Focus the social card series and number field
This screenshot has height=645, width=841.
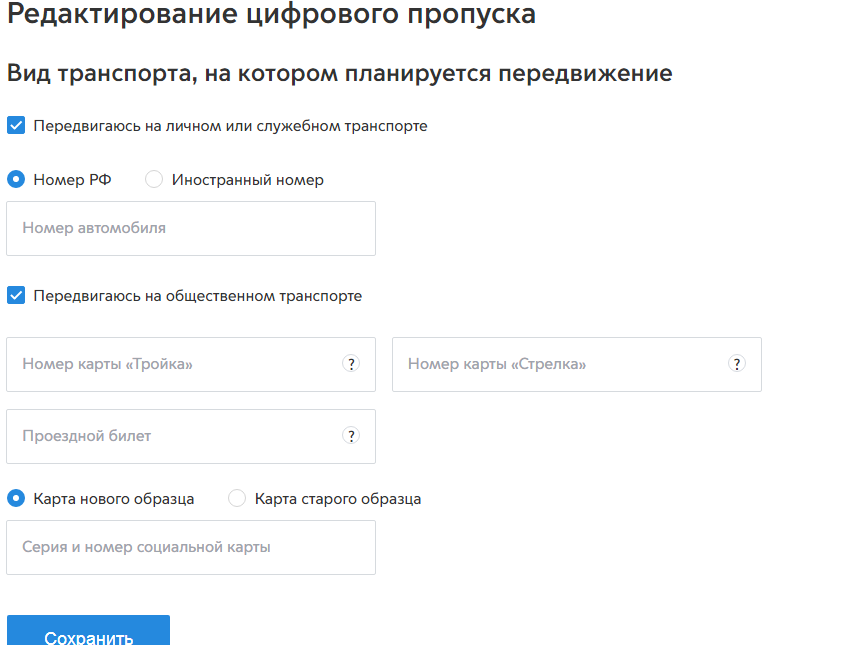190,547
